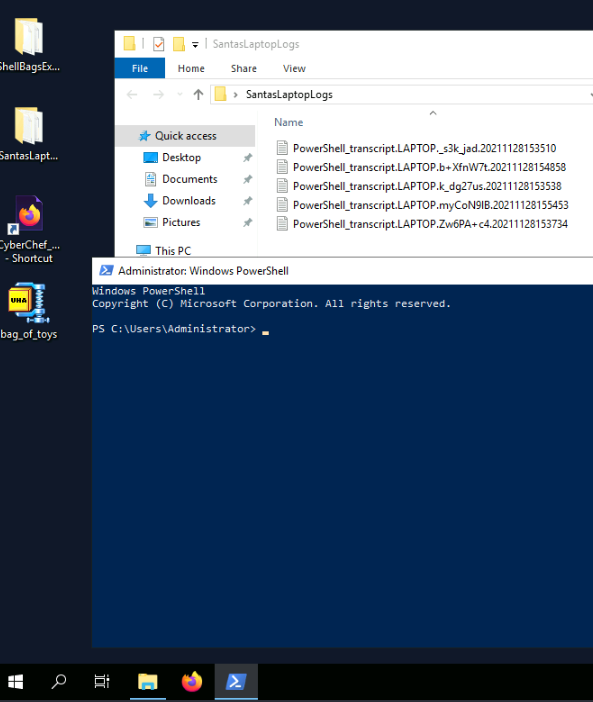Unpin Documents using its pin icon

click(247, 179)
